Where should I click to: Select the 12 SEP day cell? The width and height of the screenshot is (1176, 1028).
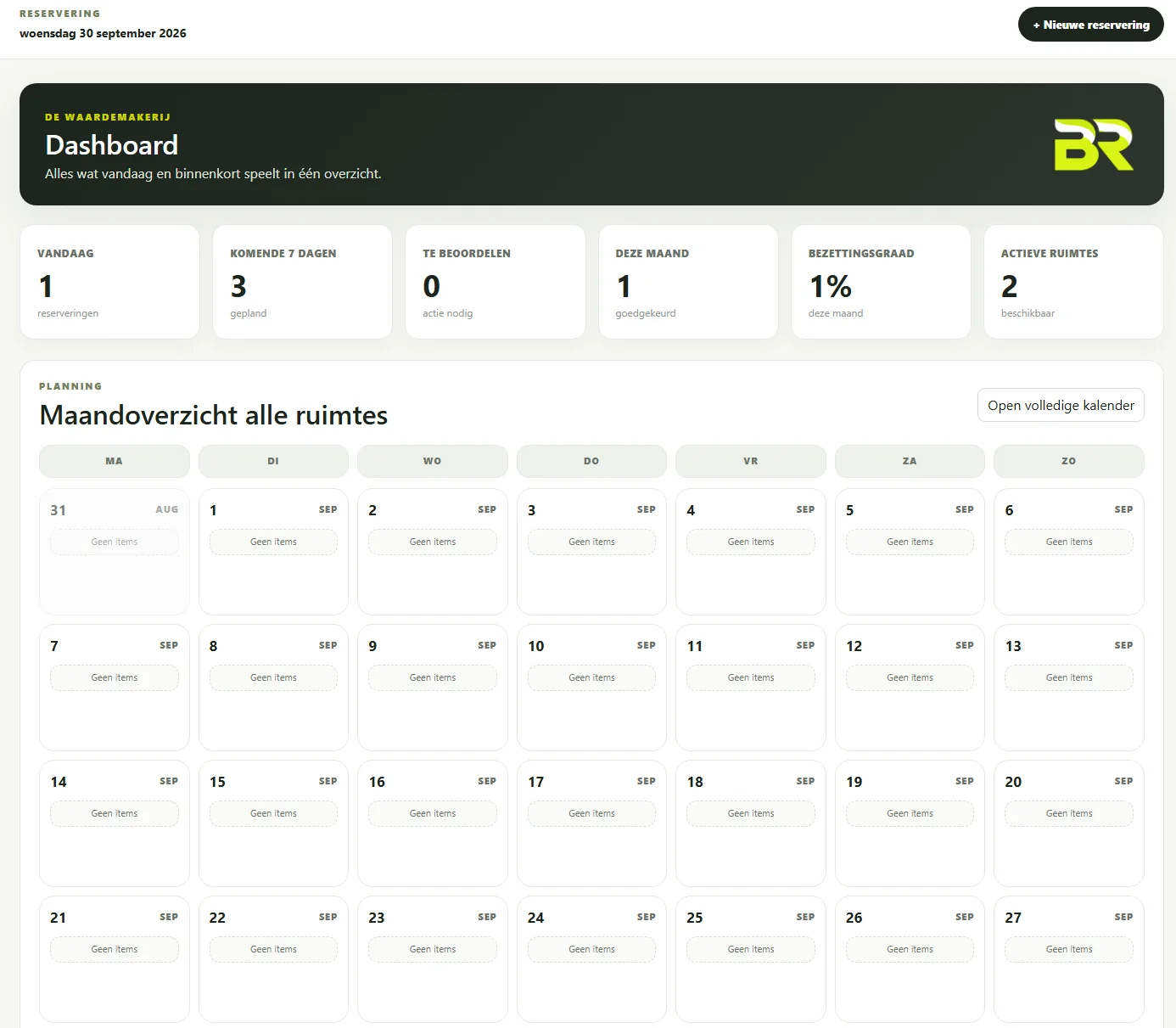point(910,688)
